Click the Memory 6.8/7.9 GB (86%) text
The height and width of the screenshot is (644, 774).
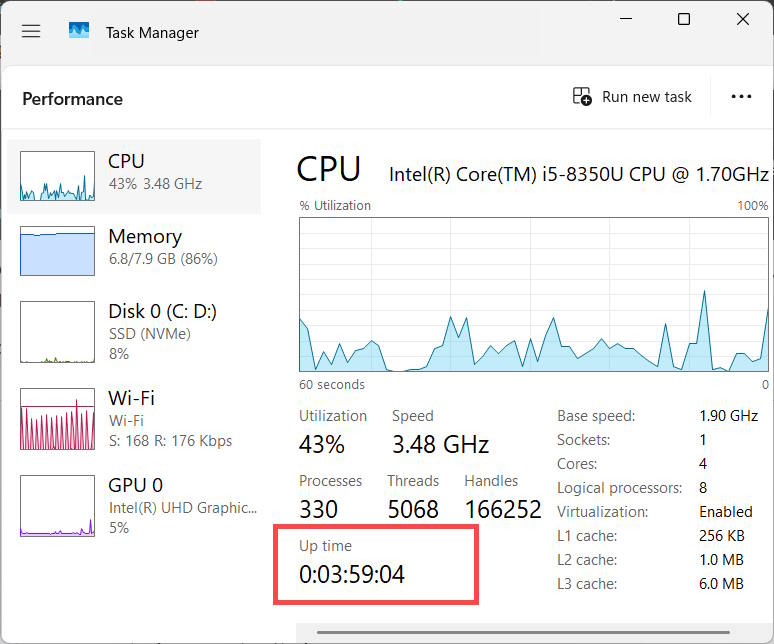pos(163,259)
